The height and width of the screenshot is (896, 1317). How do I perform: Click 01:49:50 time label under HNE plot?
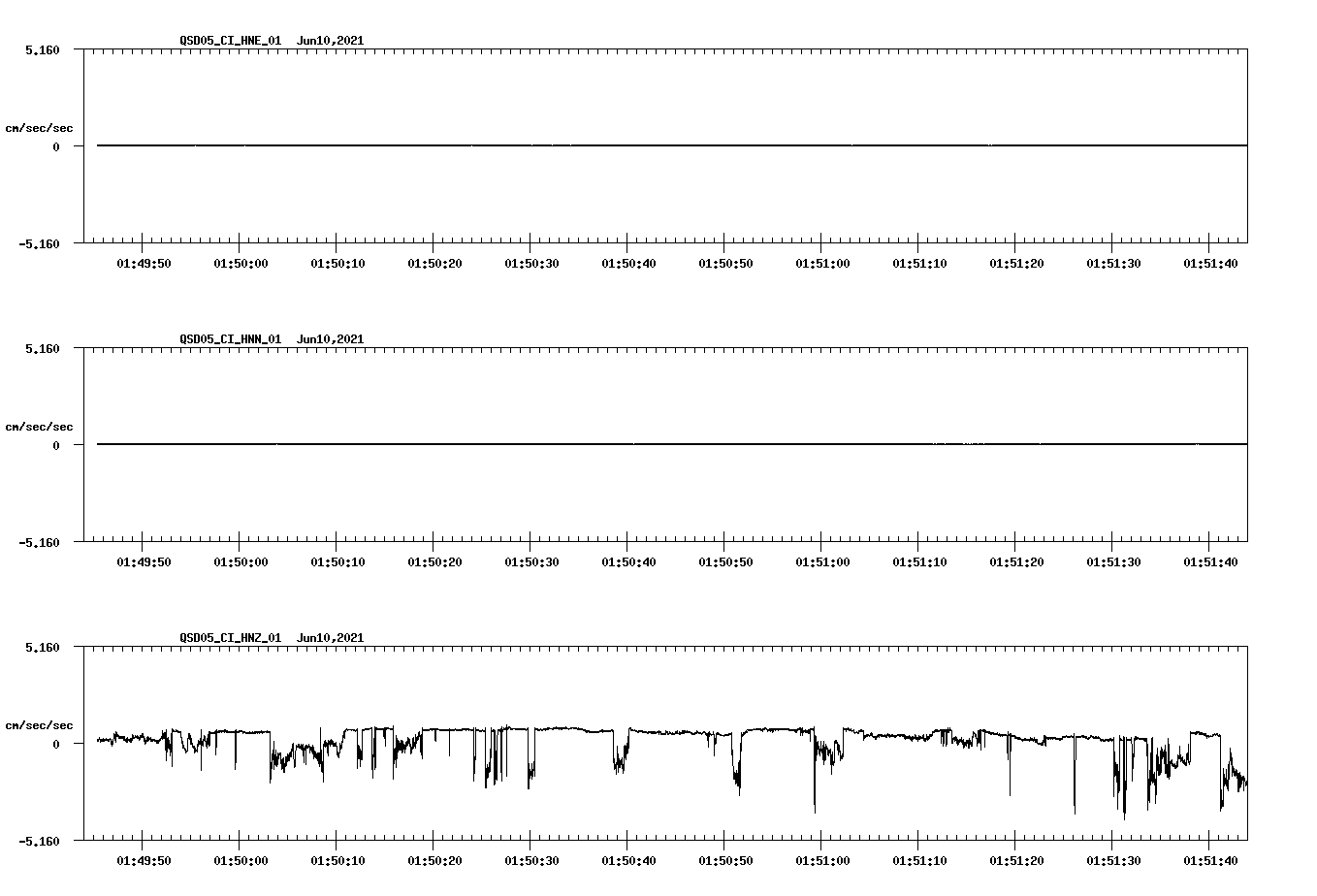point(144,263)
